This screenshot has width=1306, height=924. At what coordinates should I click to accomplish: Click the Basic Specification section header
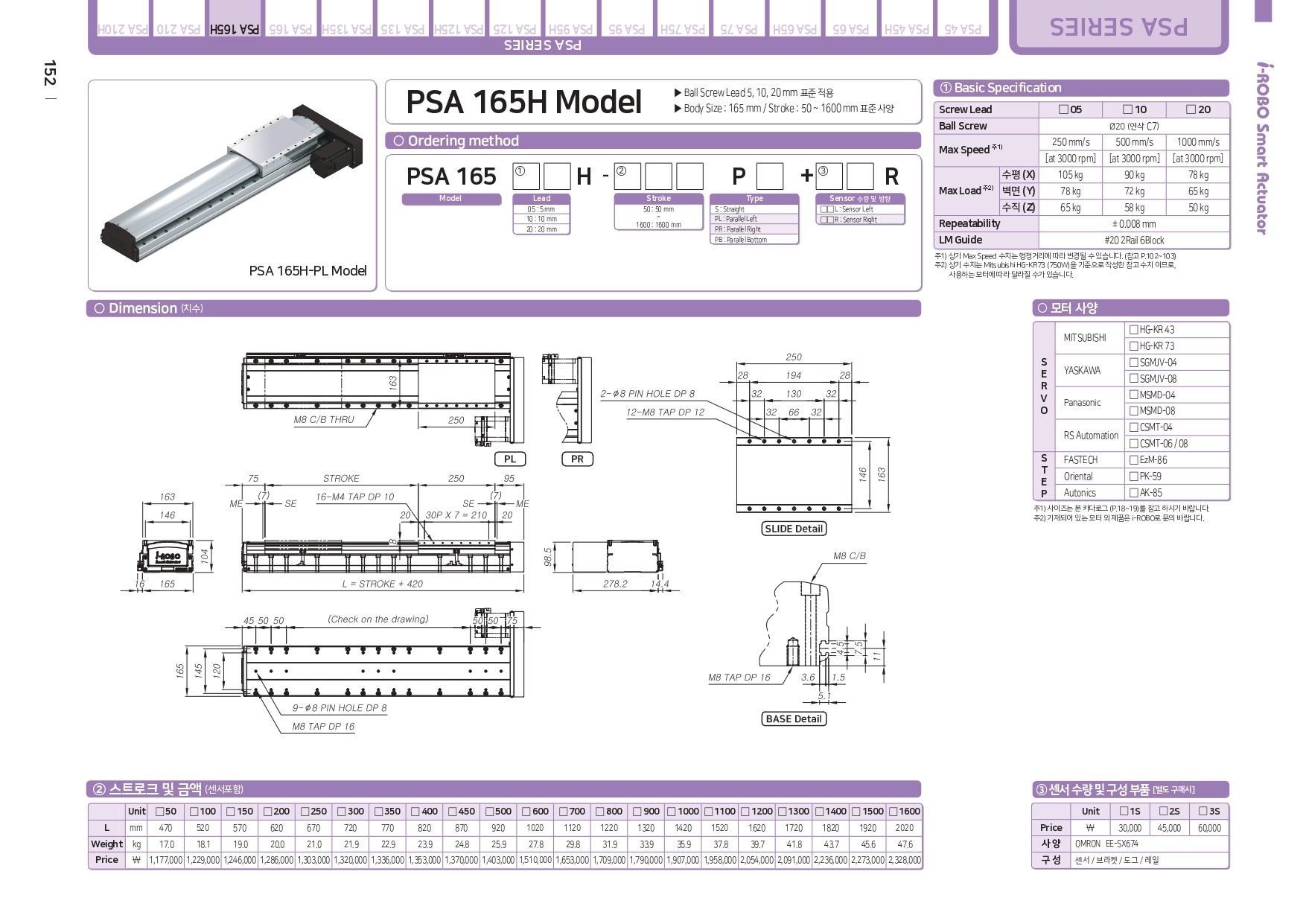pos(1081,88)
